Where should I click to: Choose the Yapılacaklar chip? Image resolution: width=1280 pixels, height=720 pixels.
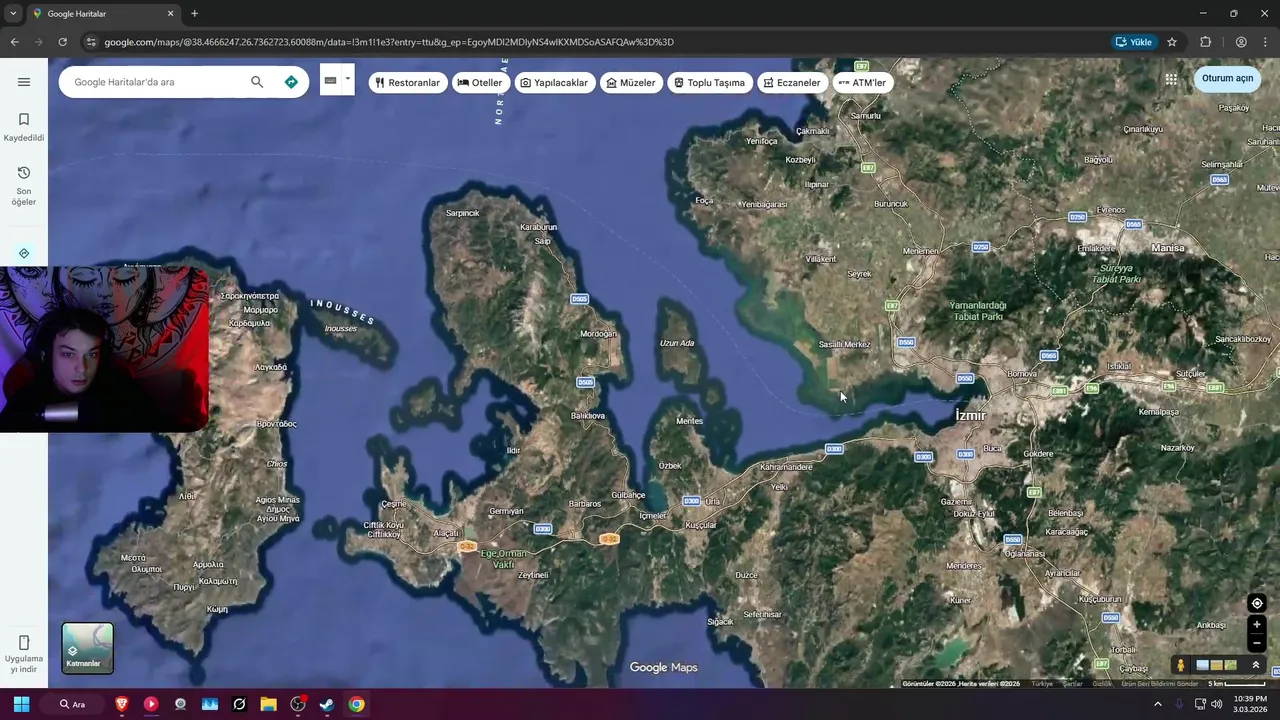pyautogui.click(x=554, y=83)
